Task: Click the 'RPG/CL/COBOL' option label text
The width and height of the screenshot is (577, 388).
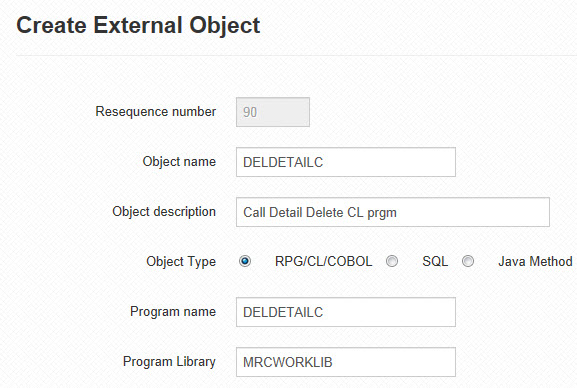Action: click(323, 261)
